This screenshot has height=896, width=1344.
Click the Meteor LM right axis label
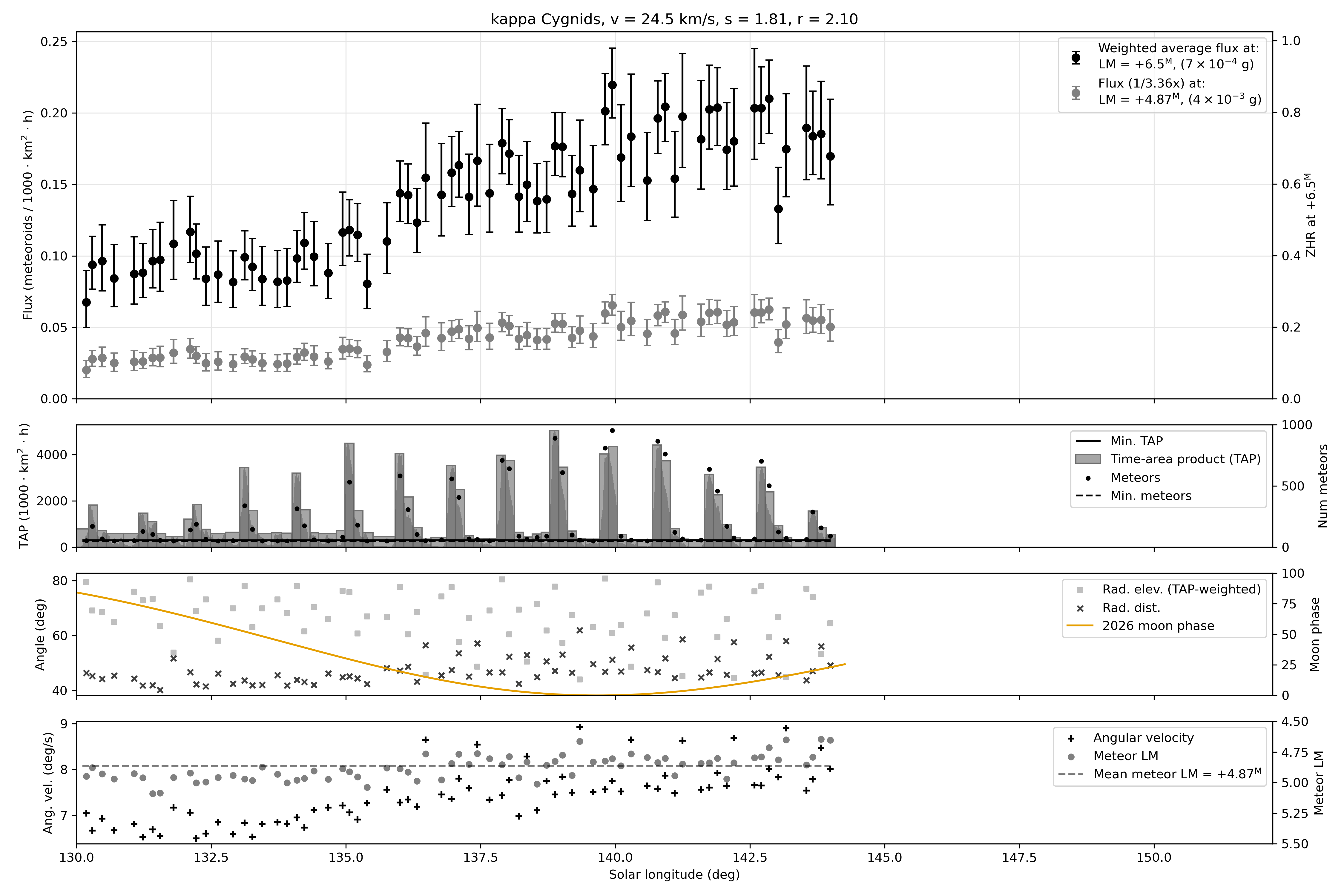1319,783
